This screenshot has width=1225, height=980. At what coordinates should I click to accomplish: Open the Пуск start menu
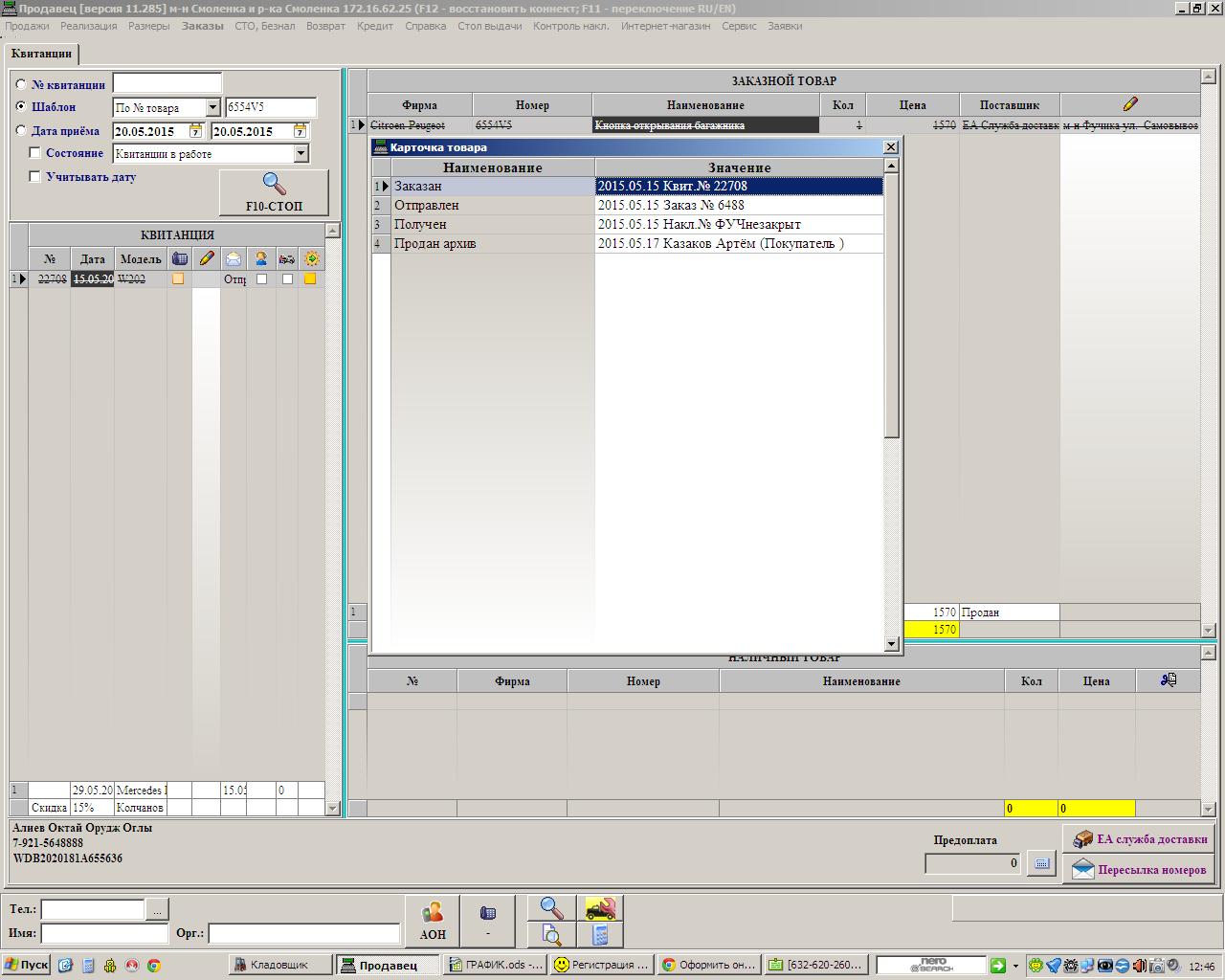[27, 965]
